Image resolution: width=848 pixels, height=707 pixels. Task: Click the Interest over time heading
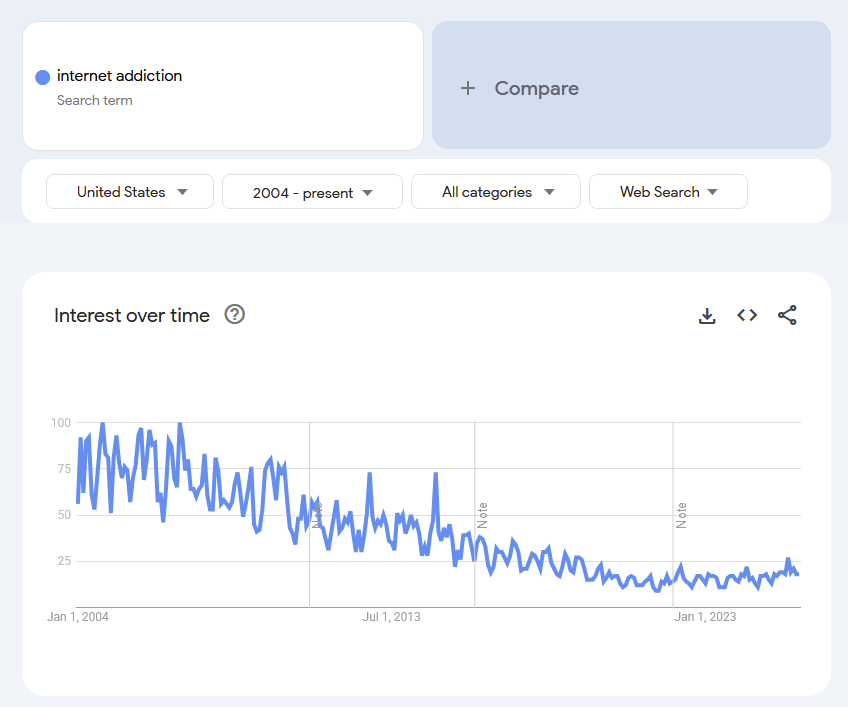(132, 316)
